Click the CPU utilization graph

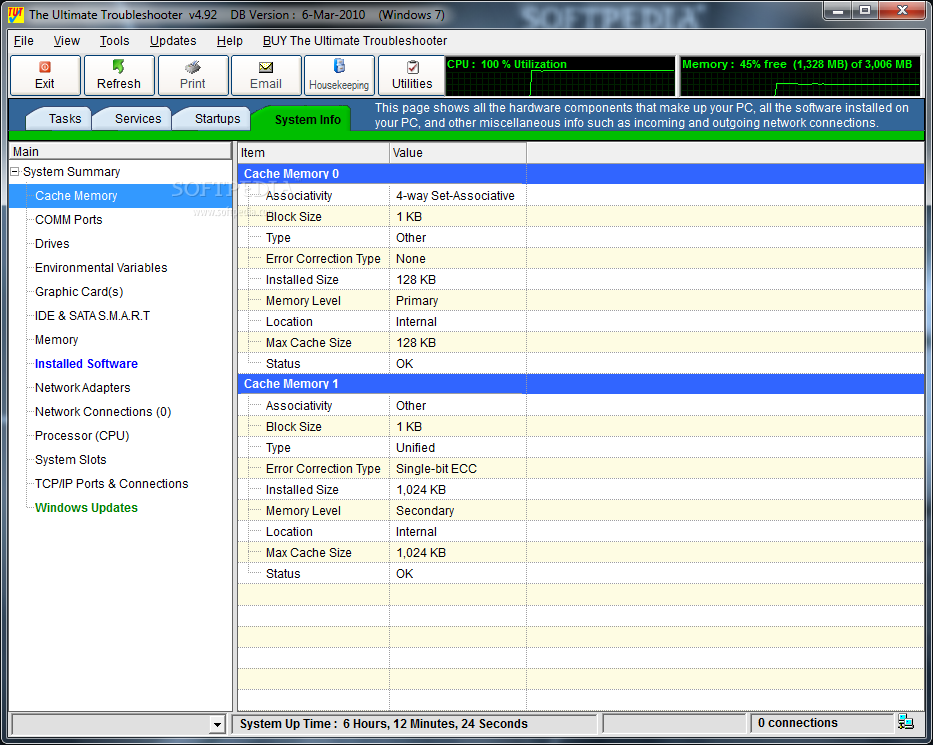pos(561,76)
